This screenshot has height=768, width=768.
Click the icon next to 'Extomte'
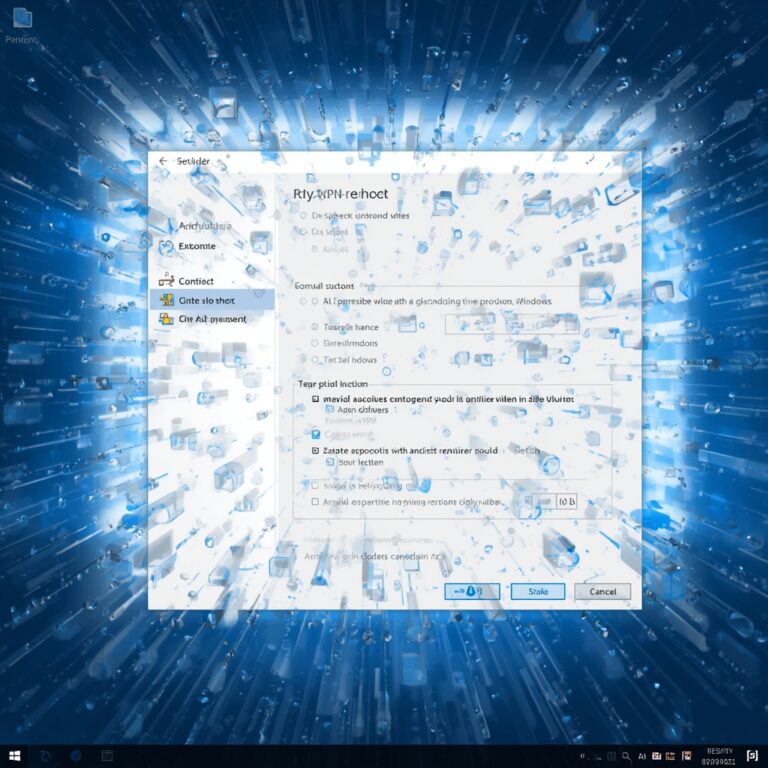click(x=167, y=246)
